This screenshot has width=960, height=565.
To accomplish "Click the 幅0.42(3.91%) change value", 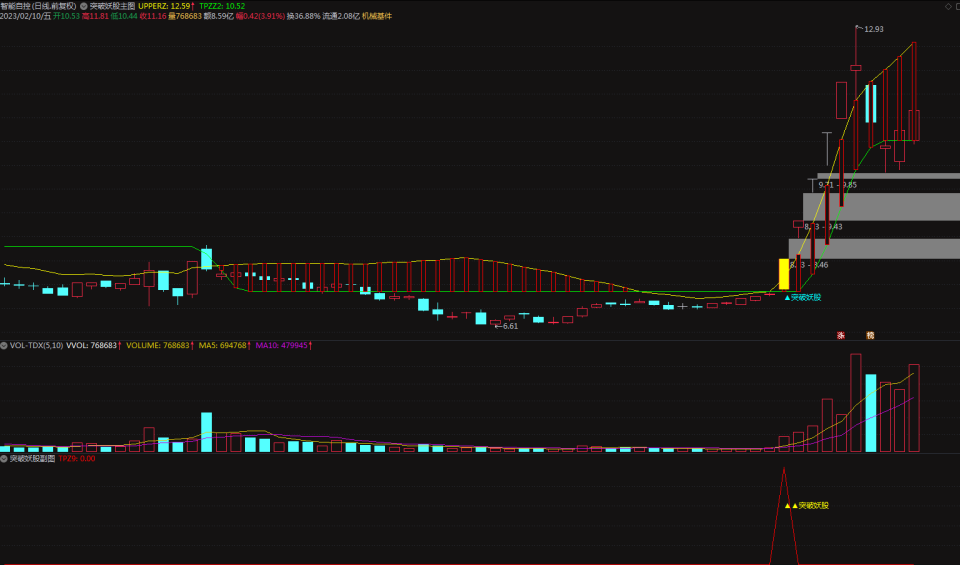I will pos(261,17).
